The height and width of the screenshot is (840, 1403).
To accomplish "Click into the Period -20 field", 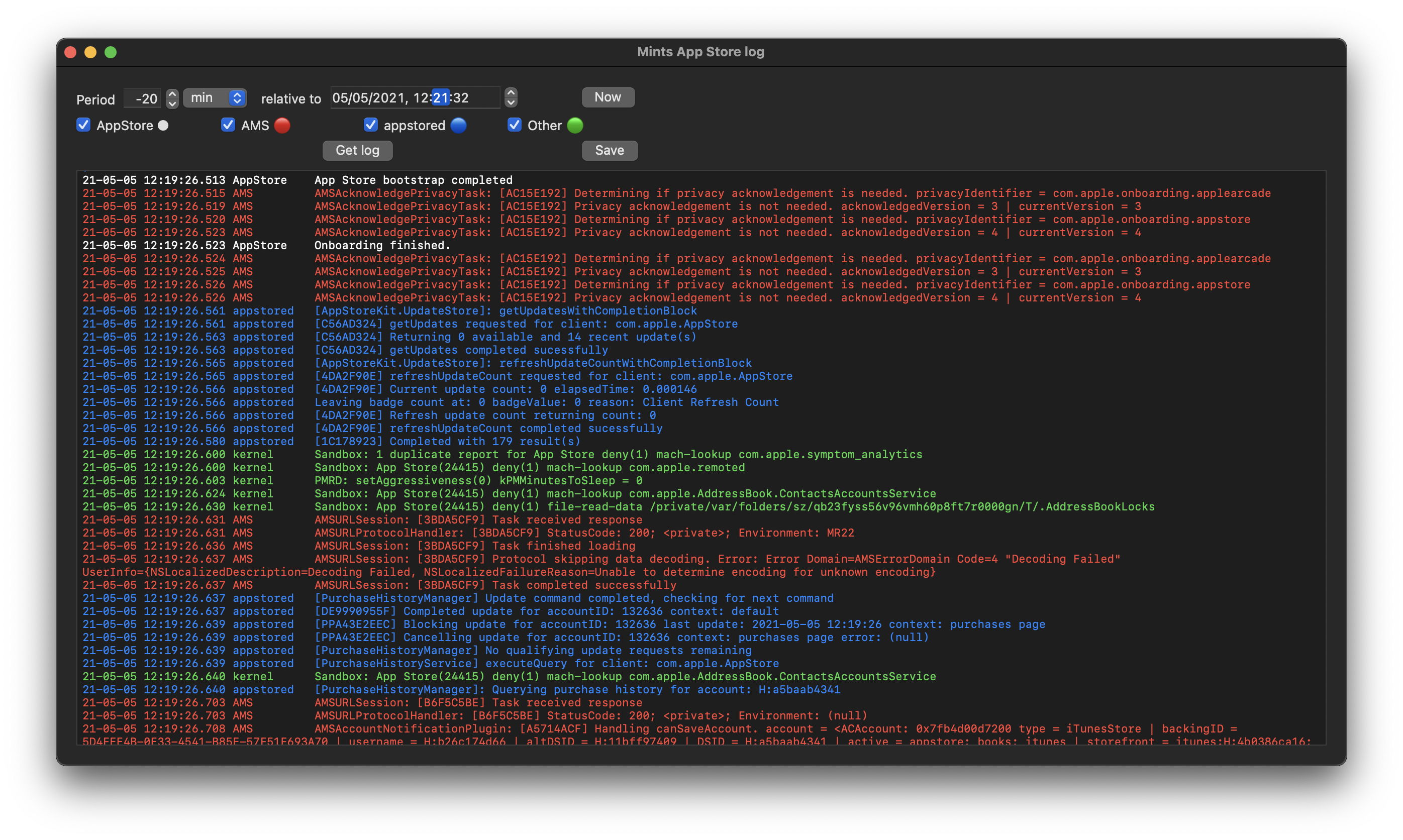I will (x=143, y=98).
